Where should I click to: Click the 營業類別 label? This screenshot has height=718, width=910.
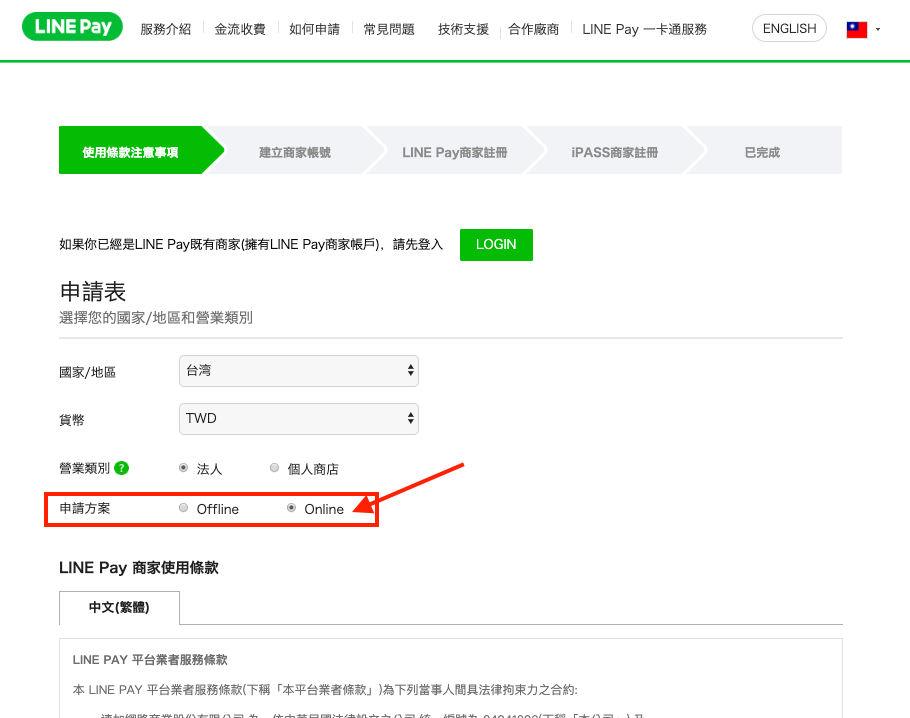click(x=85, y=468)
